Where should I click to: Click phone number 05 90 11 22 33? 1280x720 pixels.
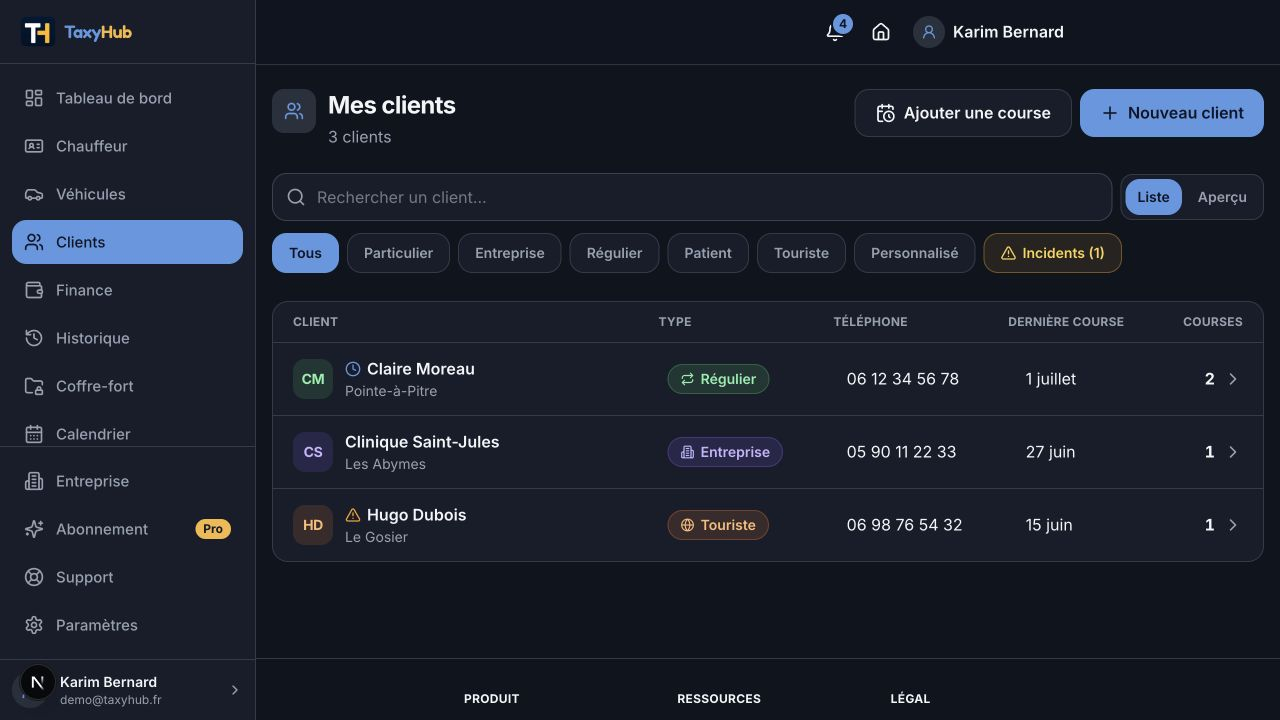click(x=901, y=452)
